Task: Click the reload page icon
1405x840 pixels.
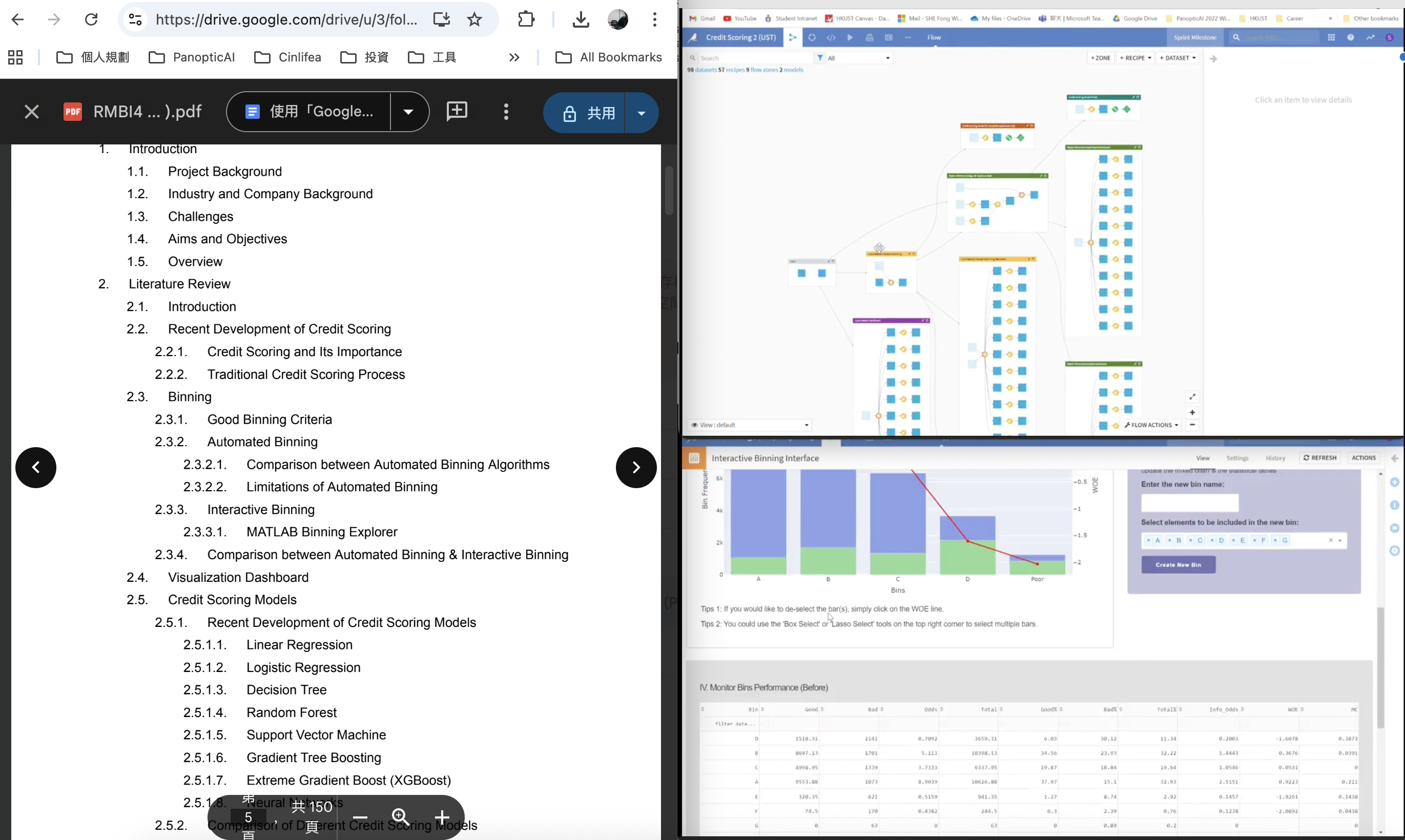Action: coord(91,20)
